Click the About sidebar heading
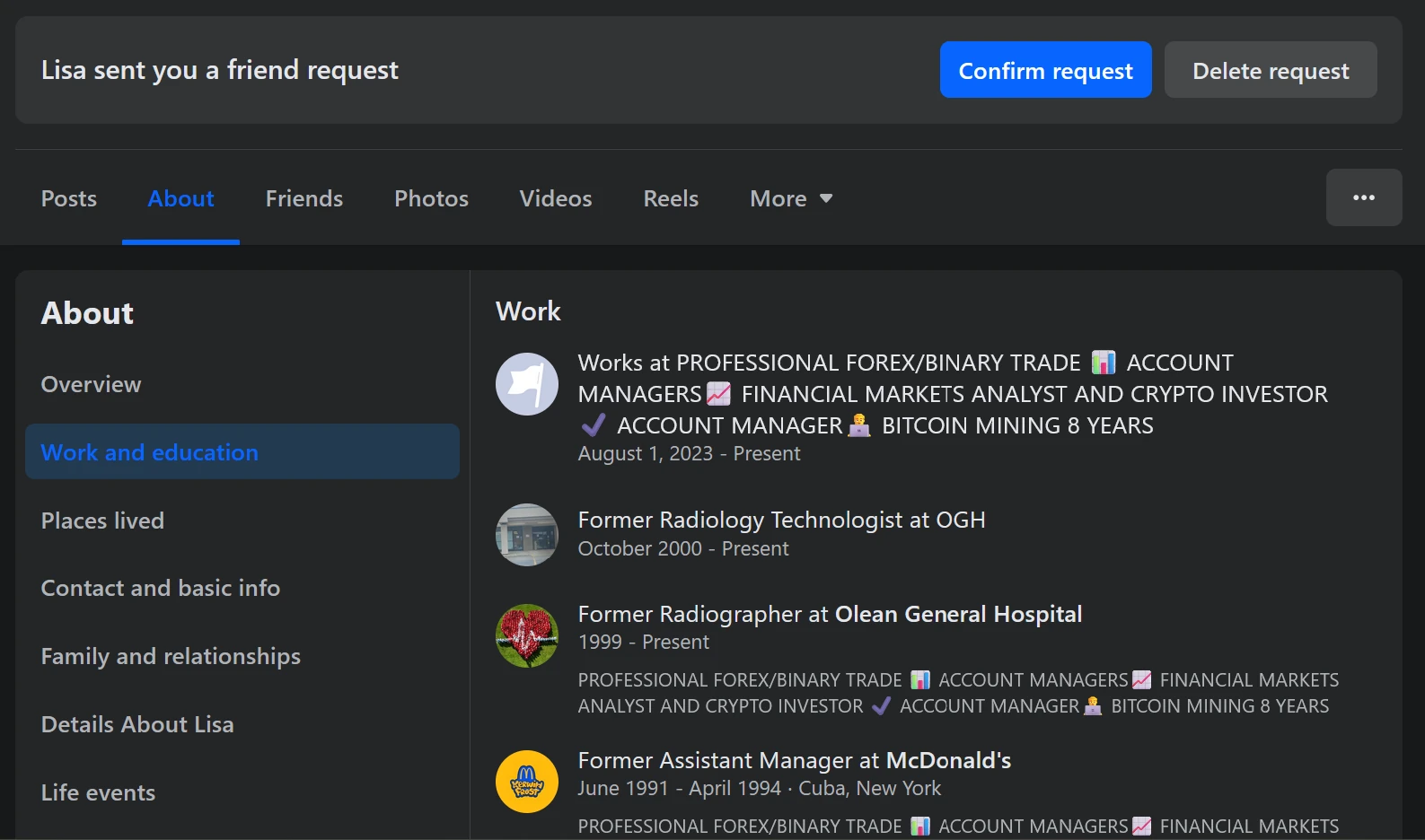The height and width of the screenshot is (840, 1425). 87,313
